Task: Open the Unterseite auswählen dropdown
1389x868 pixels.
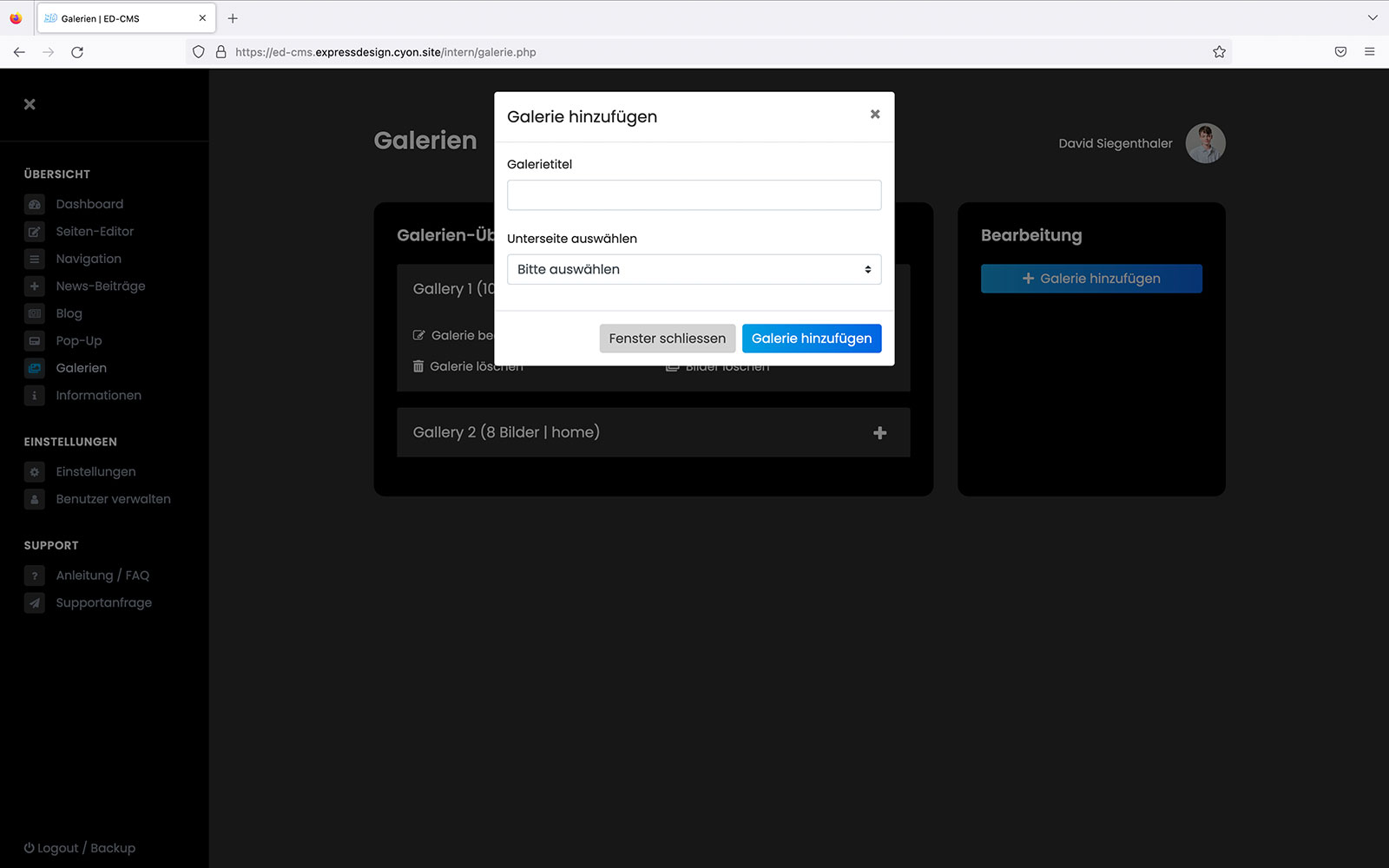Action: click(x=694, y=269)
